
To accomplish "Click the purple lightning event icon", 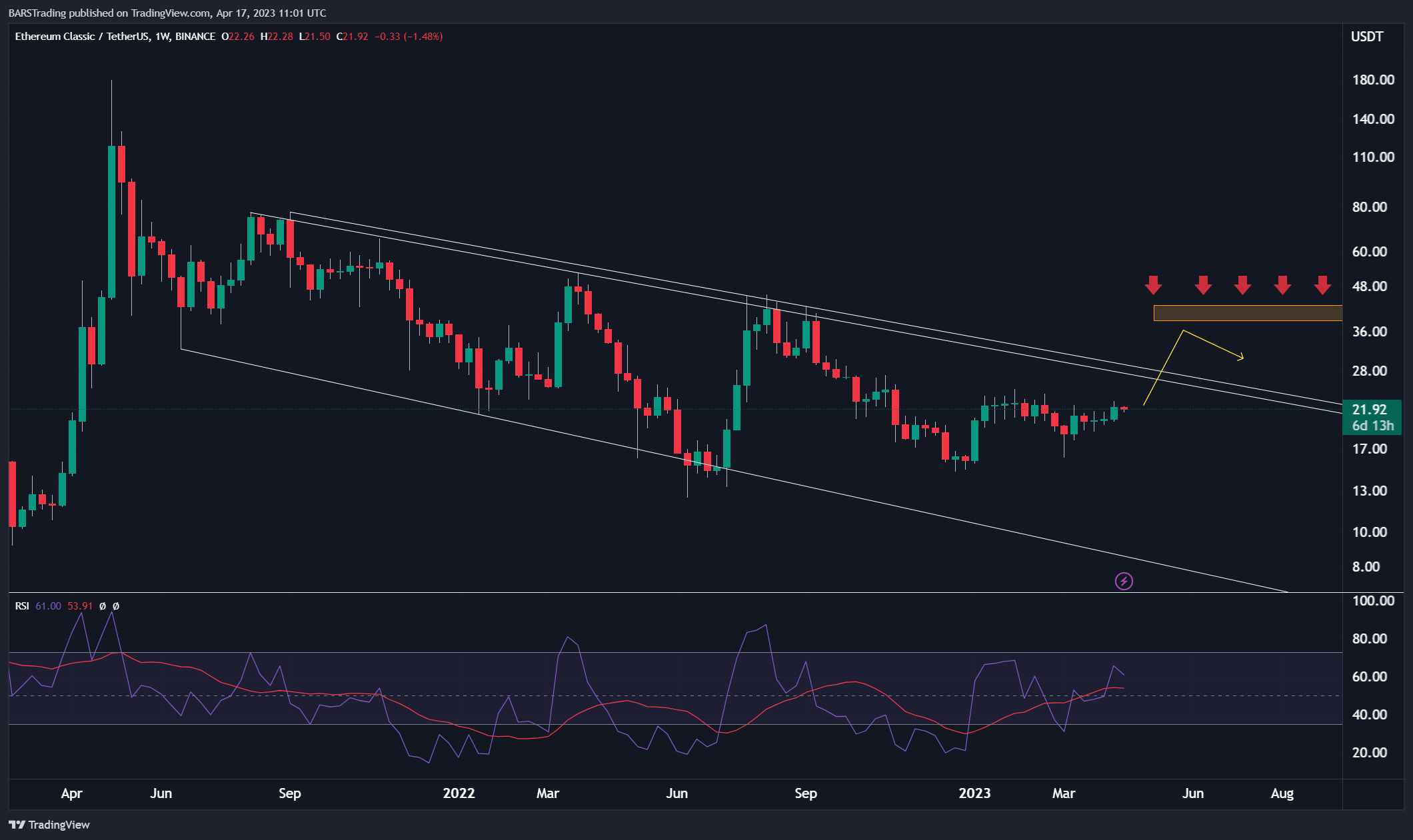I will 1124,582.
